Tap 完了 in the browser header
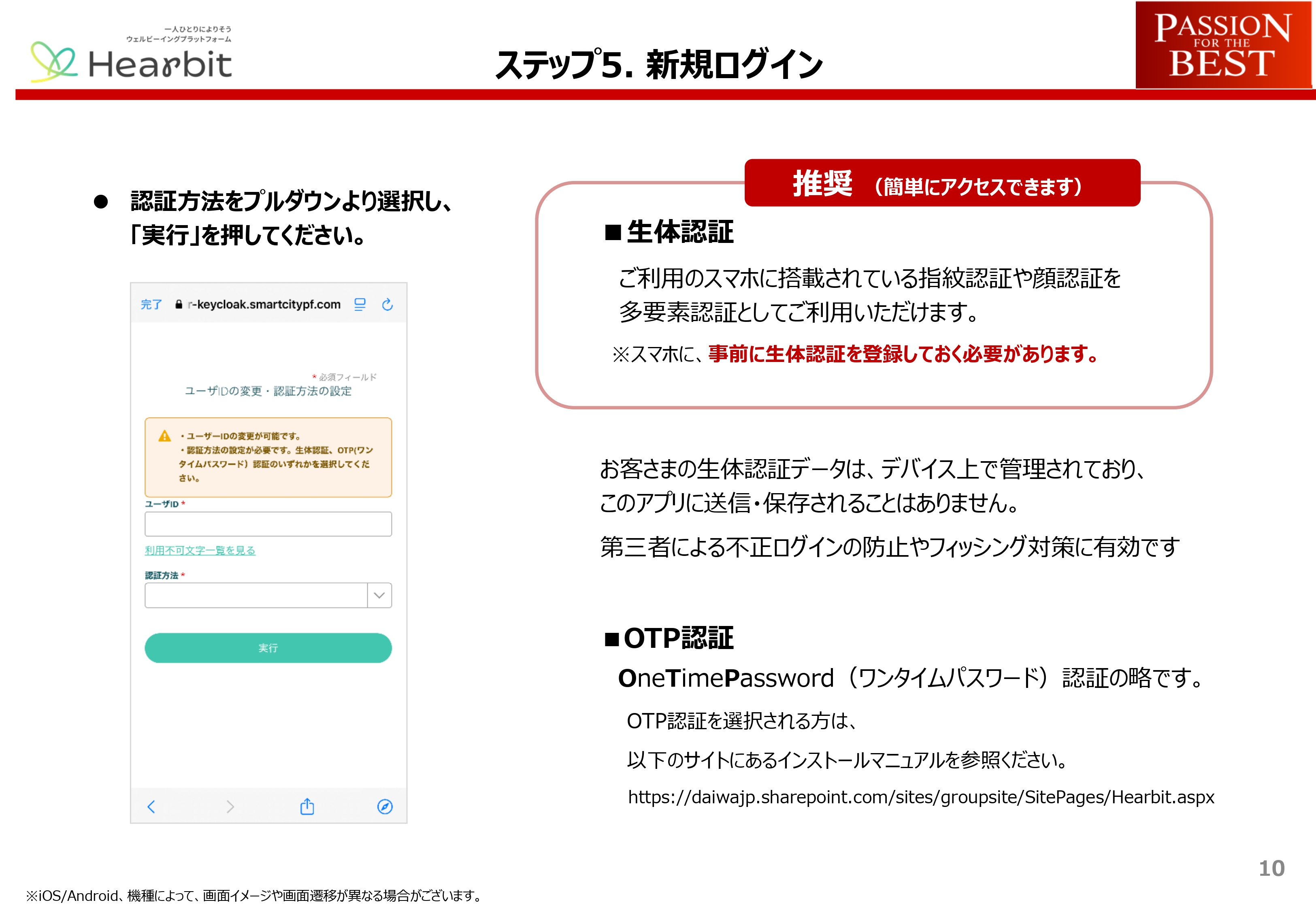The height and width of the screenshot is (911, 1316). tap(151, 304)
